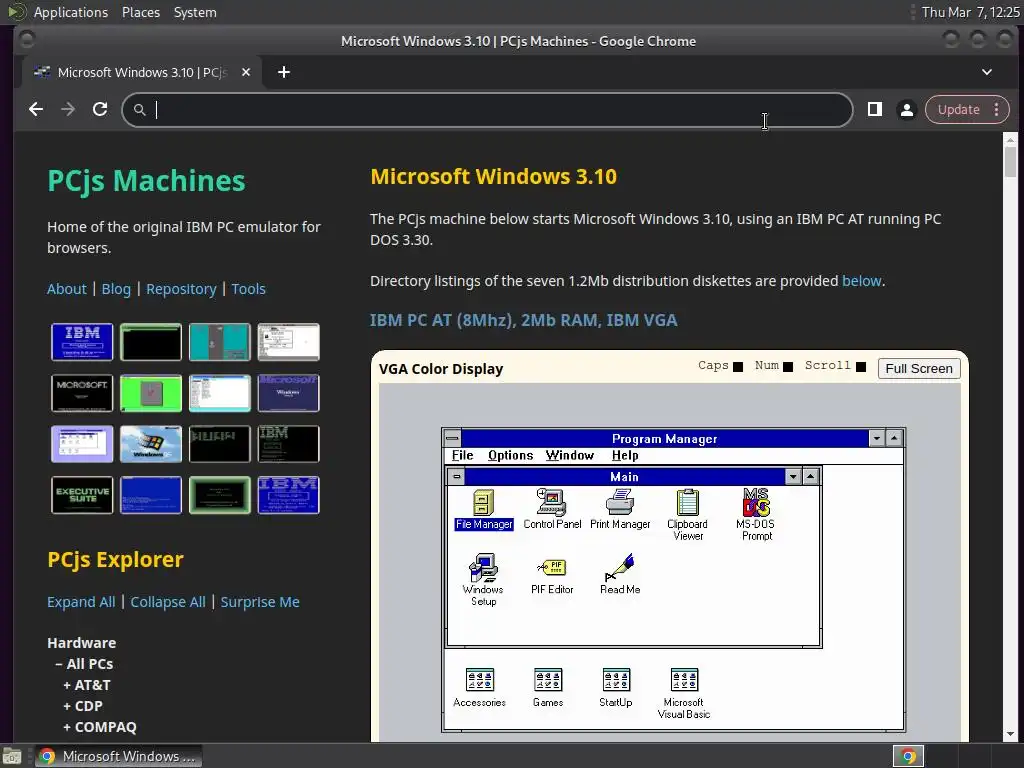Click Chrome's forward arrow button
The image size is (1024, 768).
(x=68, y=109)
